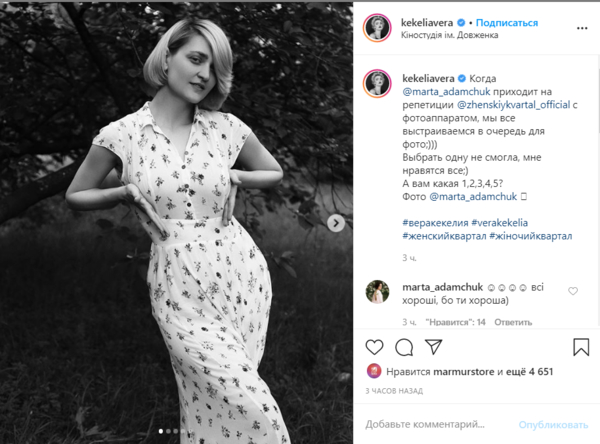Screen dimensions: 600x444
Task: Open marta_adamchuk commenter avatar
Action: click(x=377, y=292)
